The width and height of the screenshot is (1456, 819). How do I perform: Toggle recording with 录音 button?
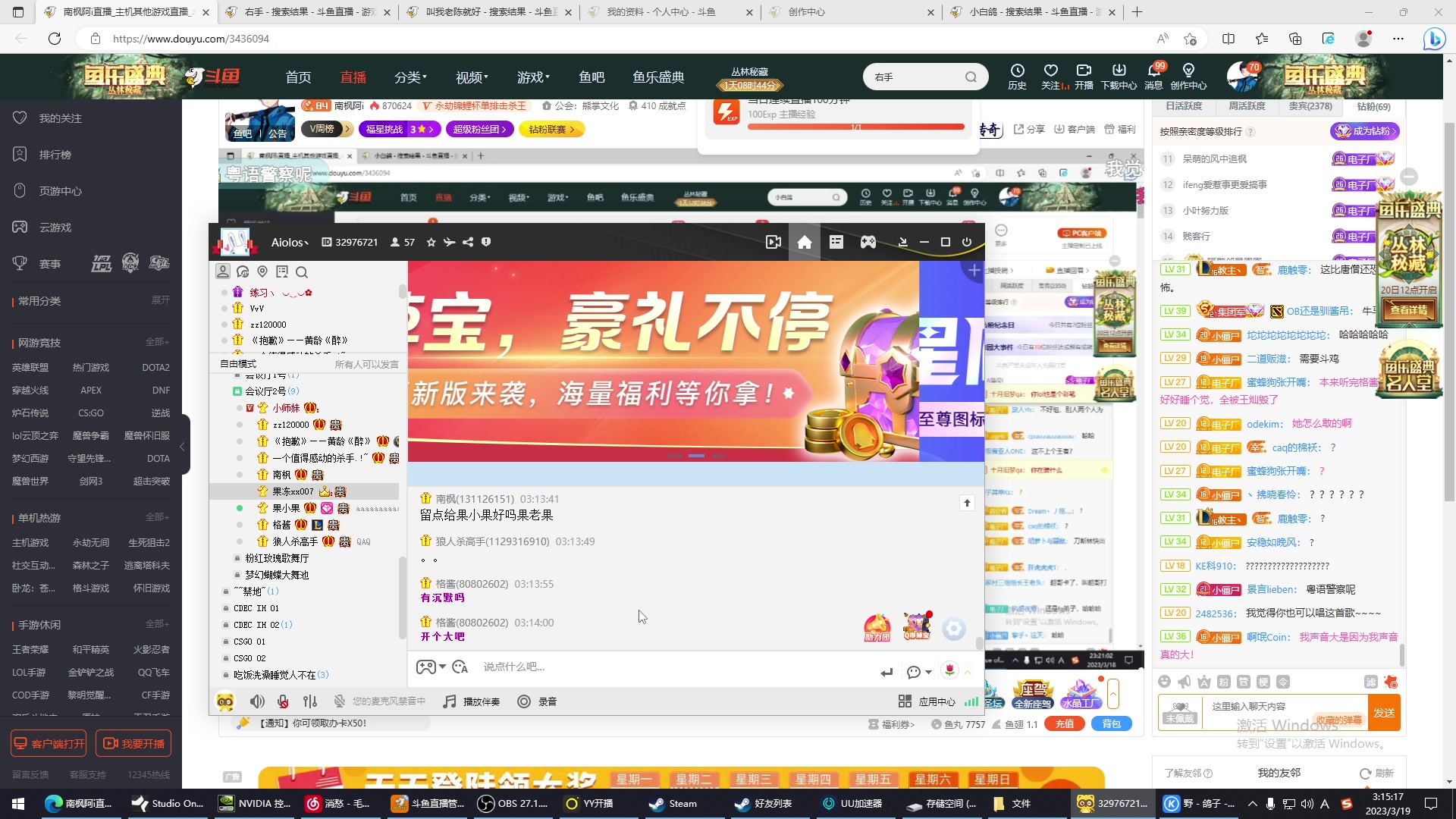click(537, 701)
